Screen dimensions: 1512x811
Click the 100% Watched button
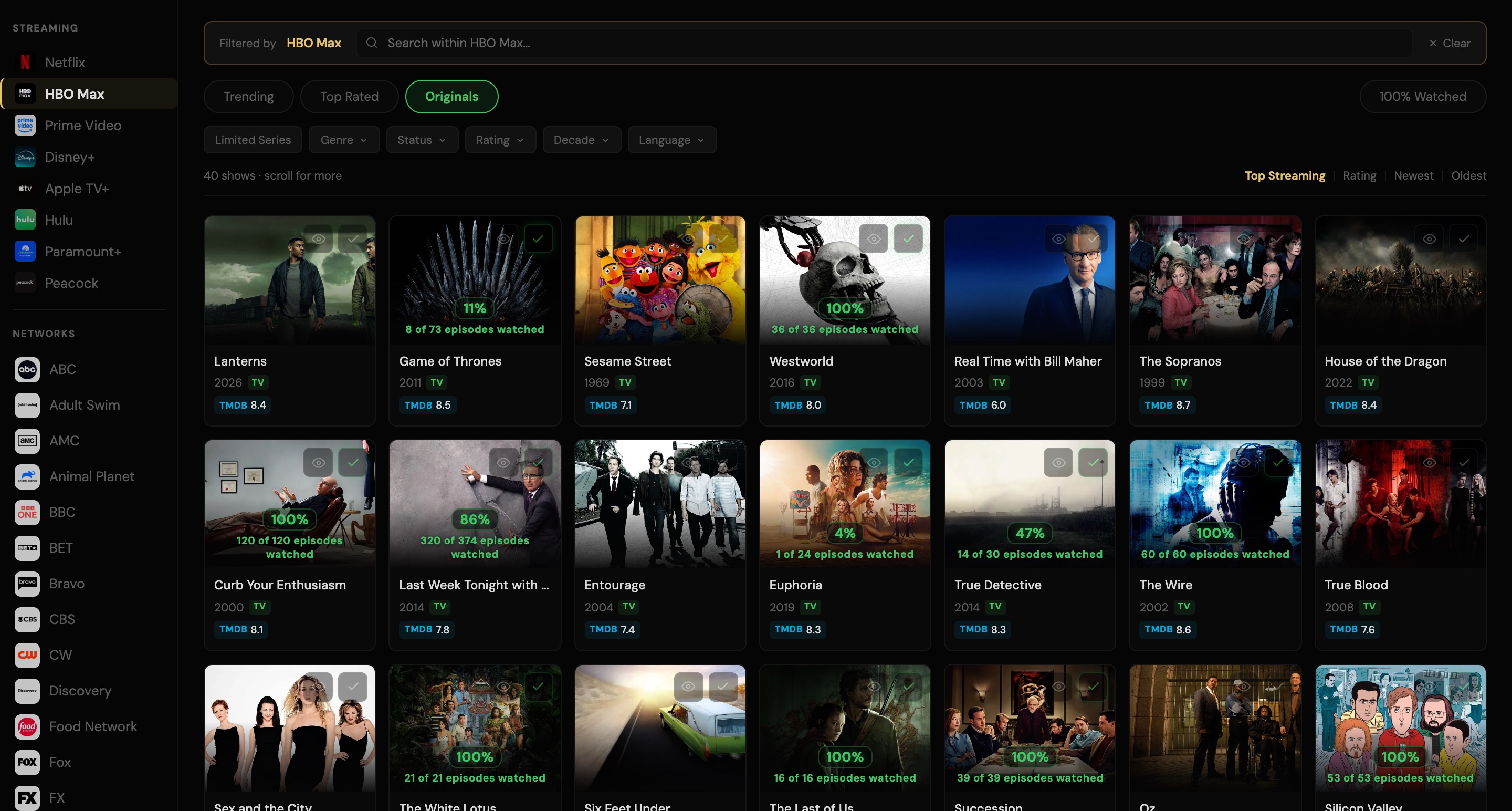coord(1423,96)
